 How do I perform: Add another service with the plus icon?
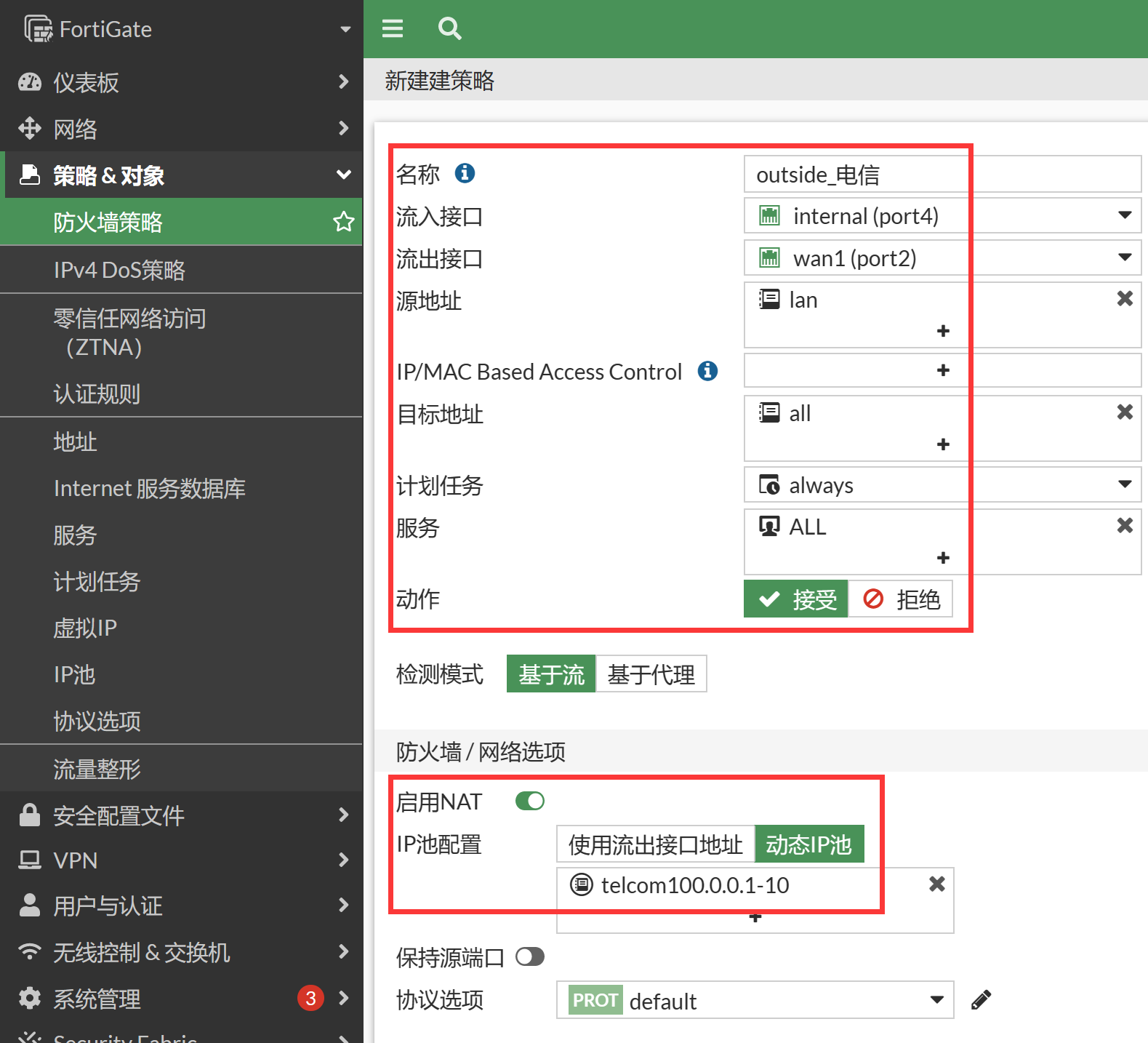tap(943, 558)
